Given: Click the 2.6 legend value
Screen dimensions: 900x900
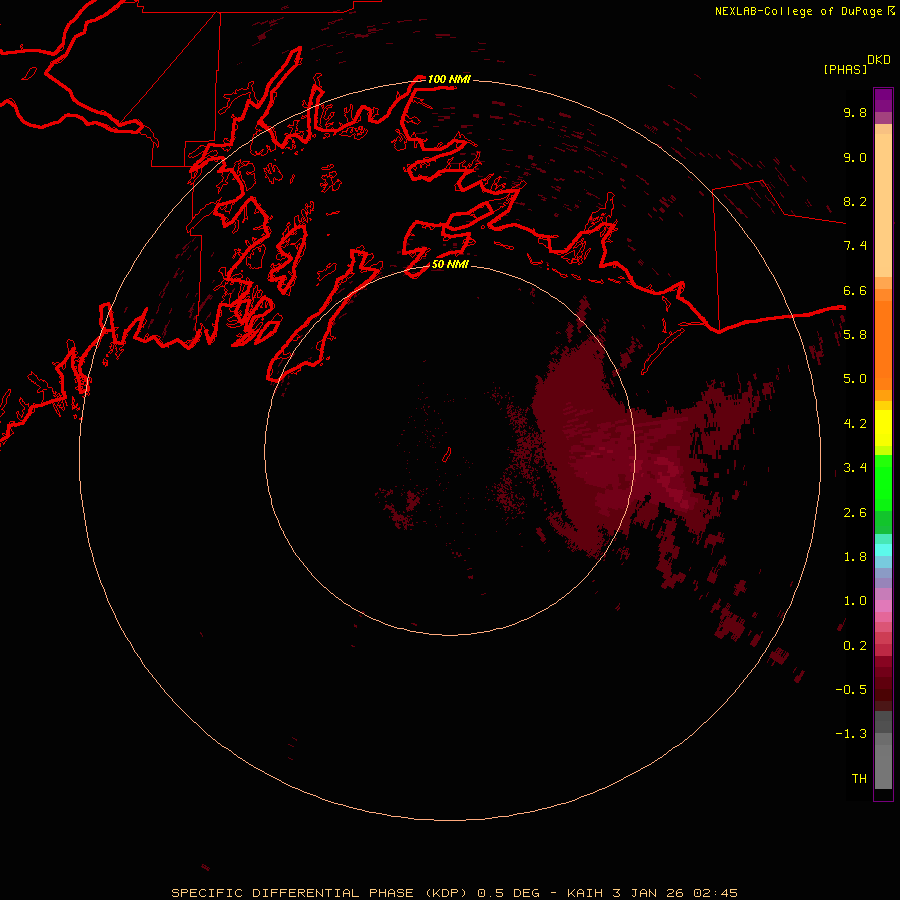Looking at the screenshot, I should pos(855,513).
